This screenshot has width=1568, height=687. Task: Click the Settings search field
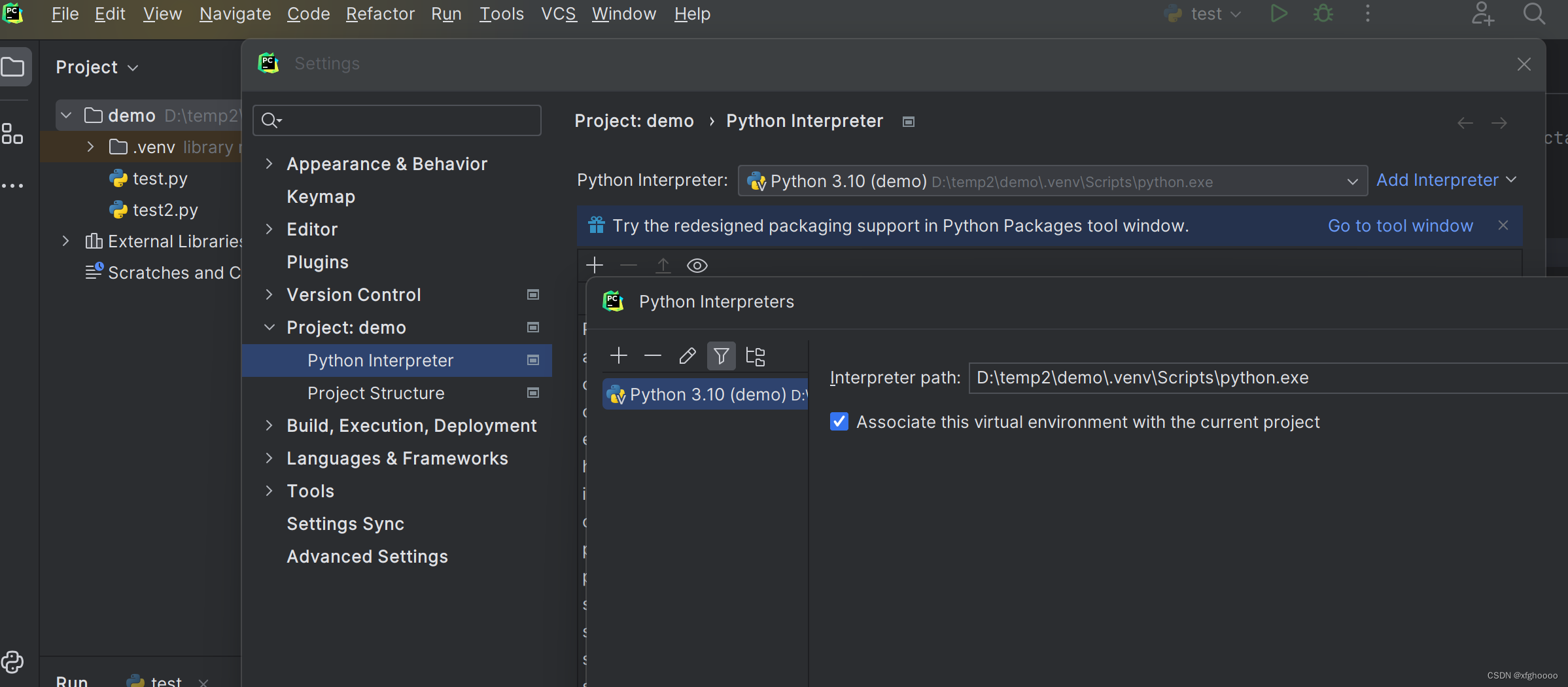[x=406, y=120]
